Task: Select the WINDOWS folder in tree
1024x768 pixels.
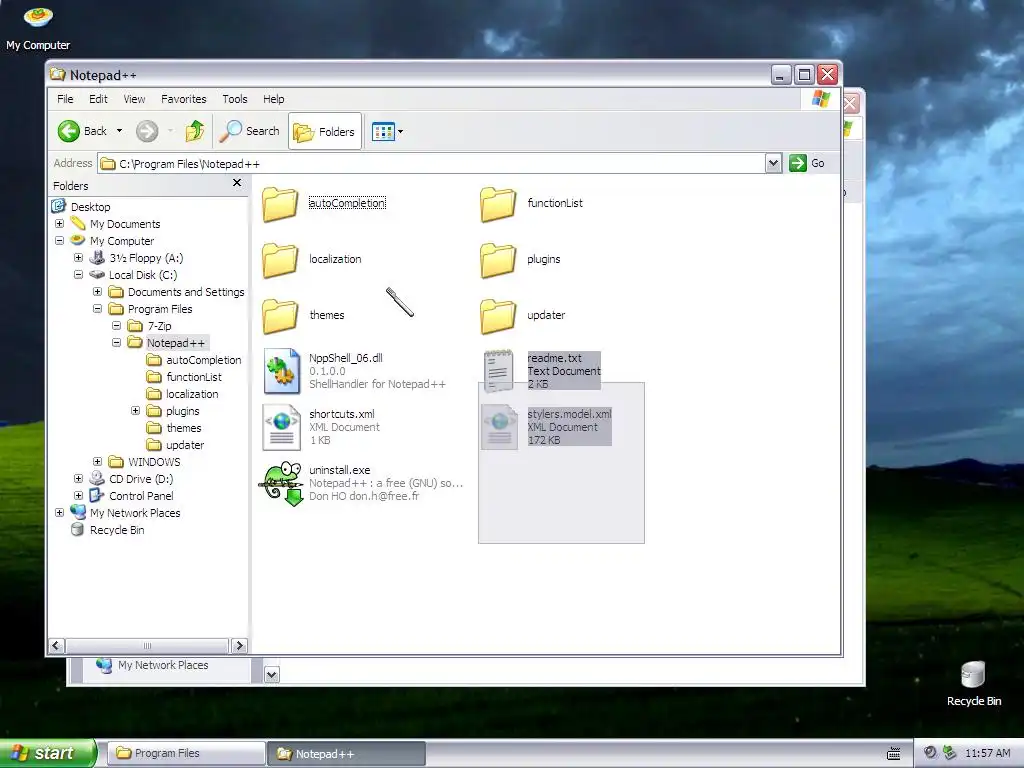Action: coord(154,462)
